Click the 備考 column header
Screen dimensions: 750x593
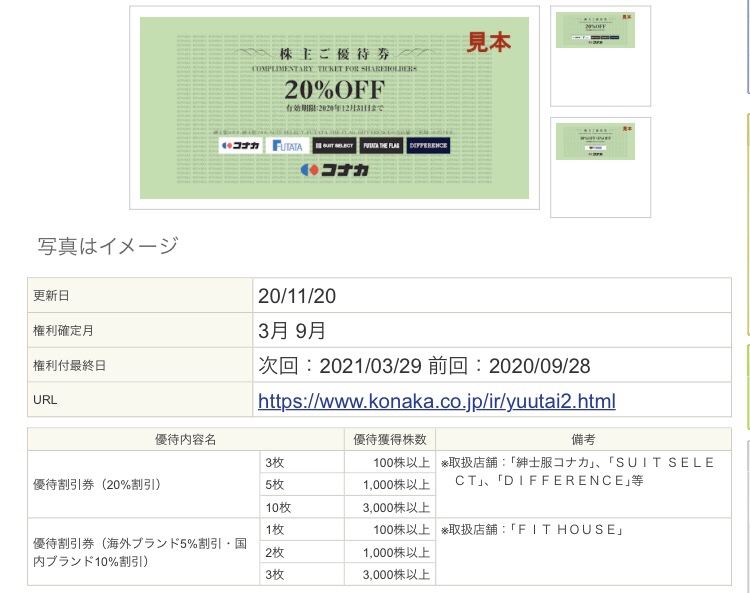pyautogui.click(x=583, y=439)
